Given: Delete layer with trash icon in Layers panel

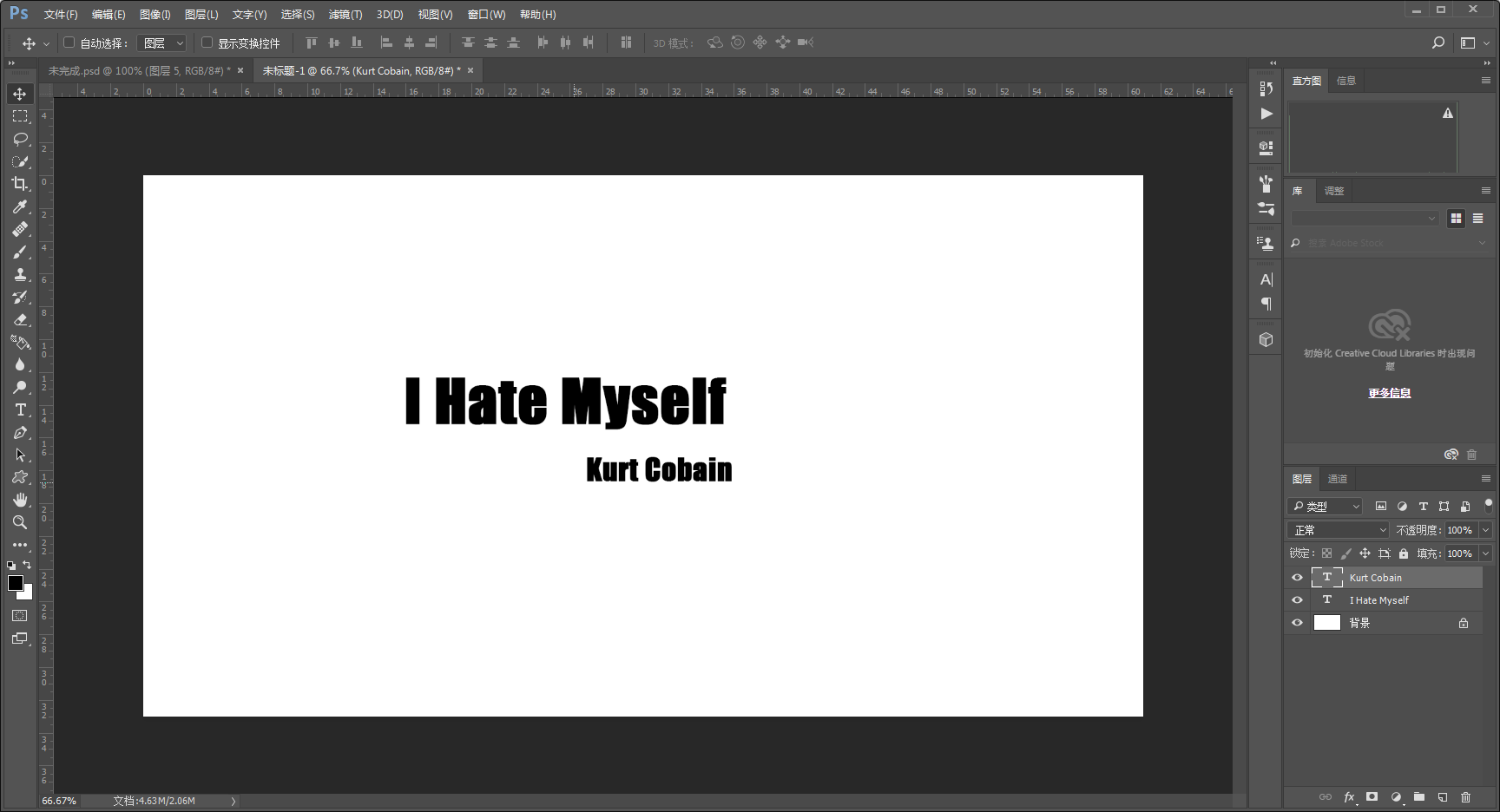Looking at the screenshot, I should (1466, 797).
